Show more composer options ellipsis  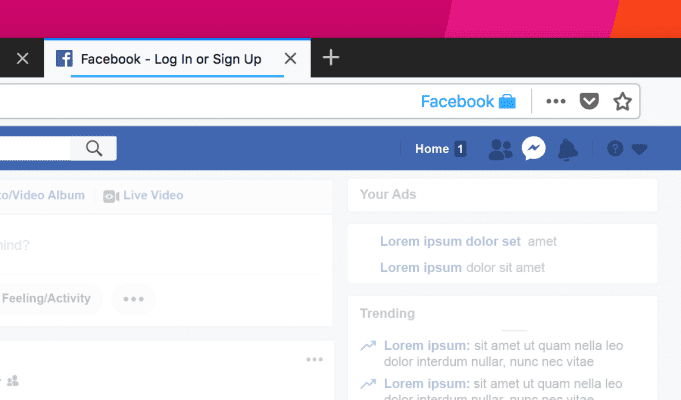point(133,299)
